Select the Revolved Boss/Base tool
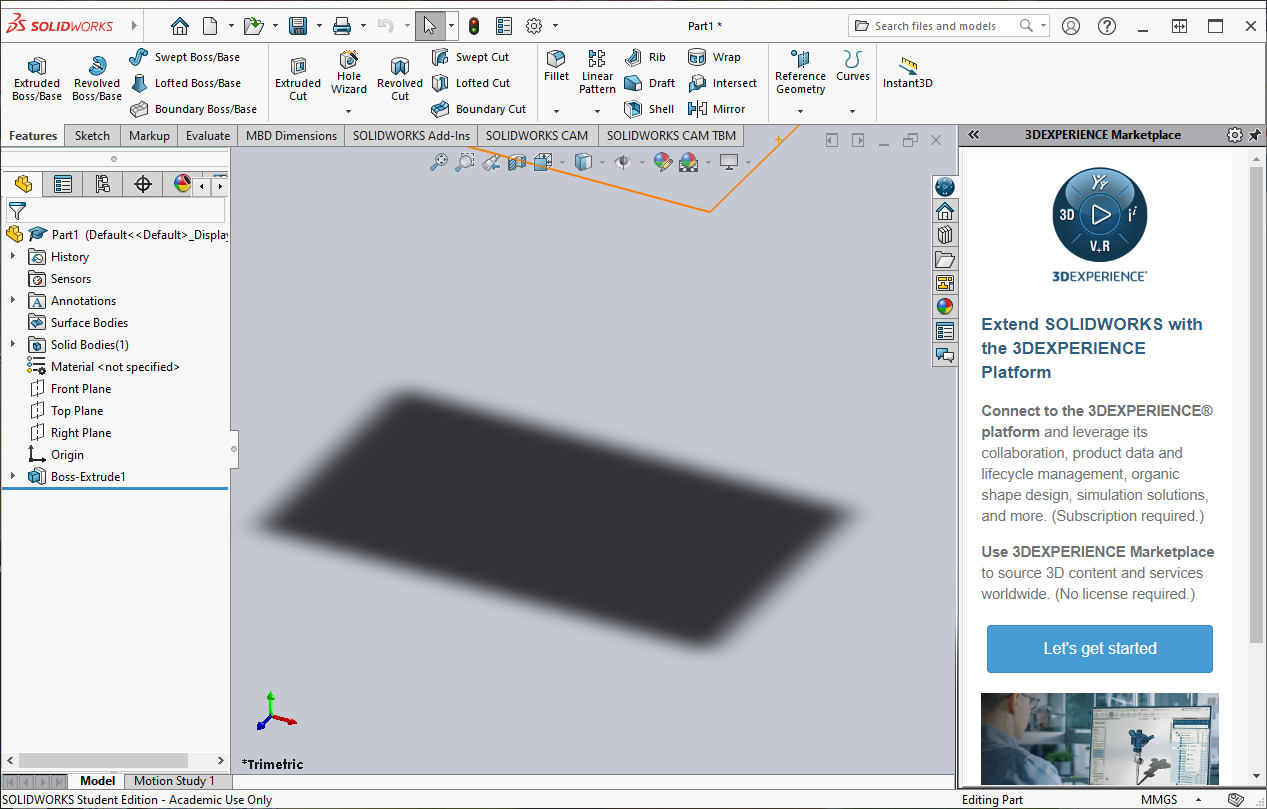Screen dimensions: 1267x809 (x=97, y=79)
